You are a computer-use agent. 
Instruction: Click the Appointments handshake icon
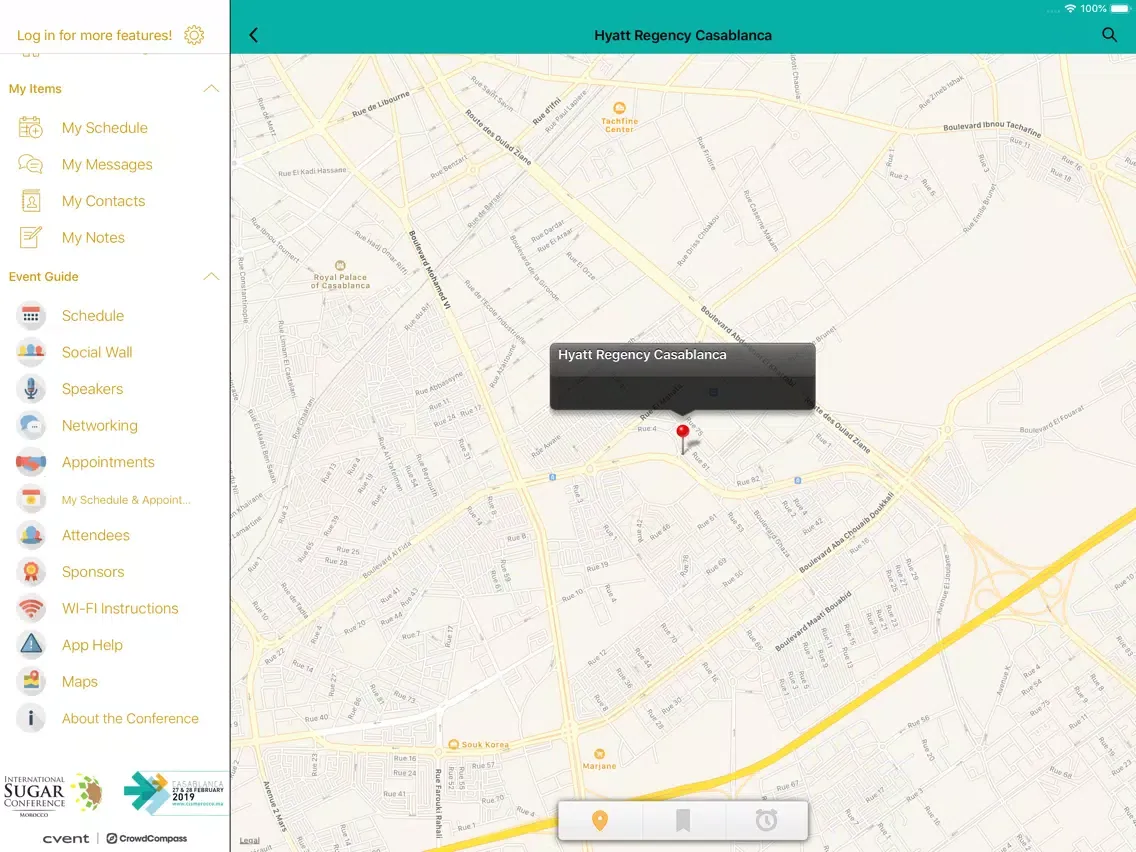30,462
